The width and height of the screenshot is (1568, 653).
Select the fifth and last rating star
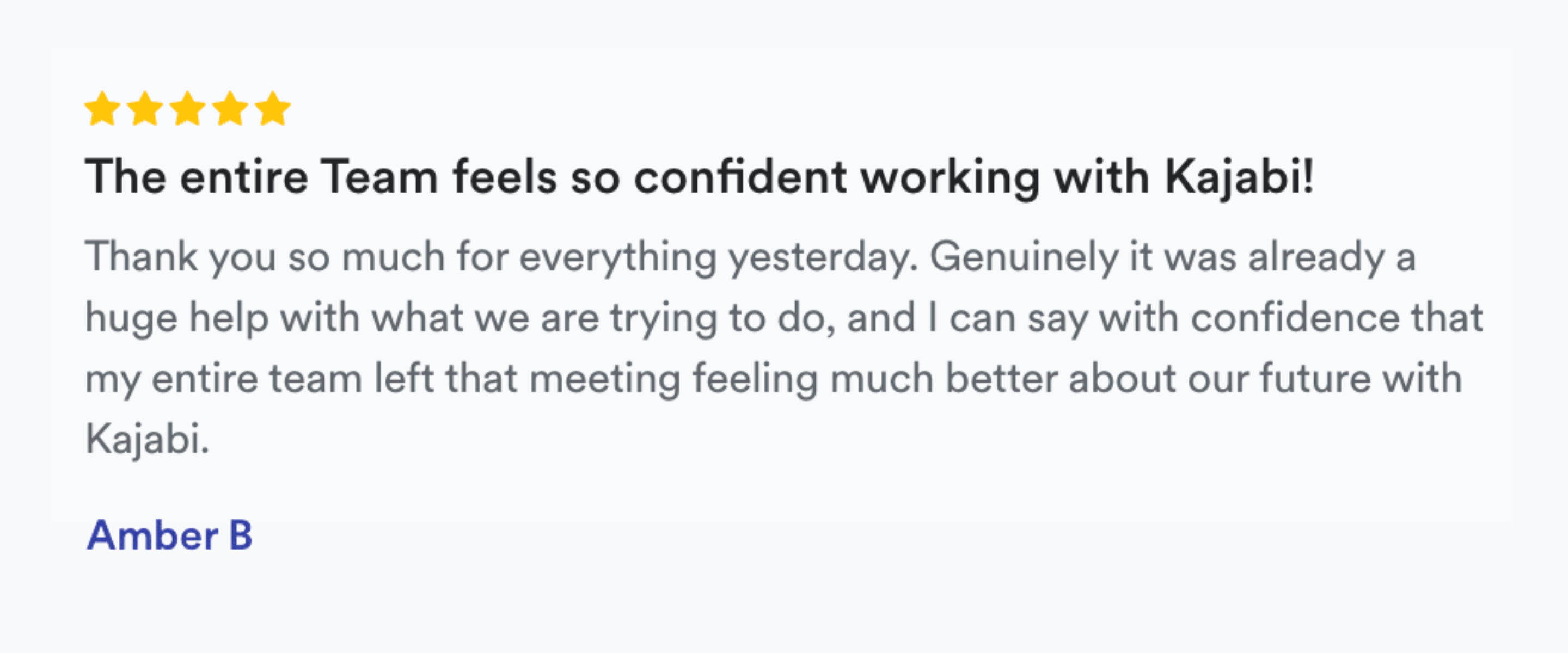pos(273,109)
